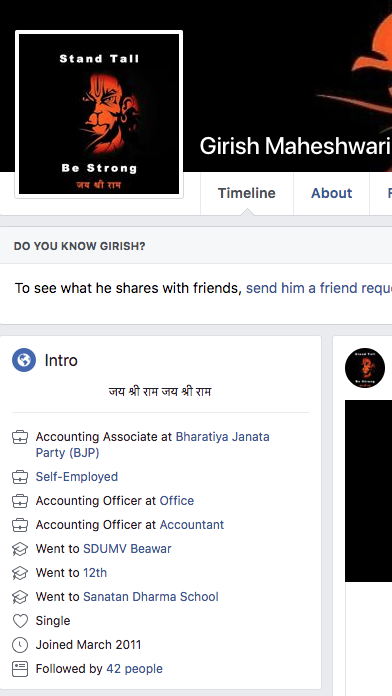Click the briefcase icon beside Self-Employed
The image size is (392, 696).
[20, 477]
